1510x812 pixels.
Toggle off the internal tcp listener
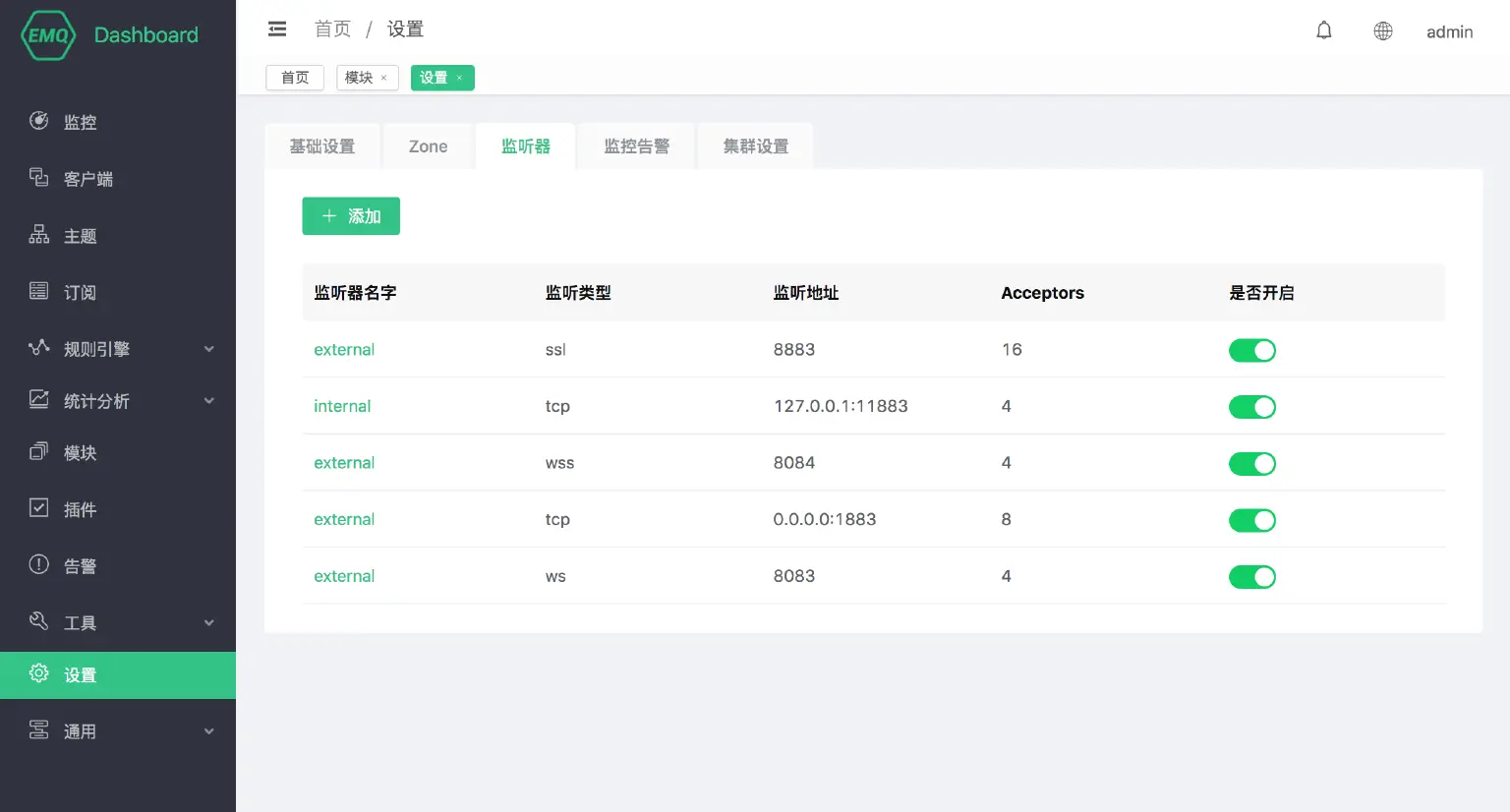[x=1251, y=407]
